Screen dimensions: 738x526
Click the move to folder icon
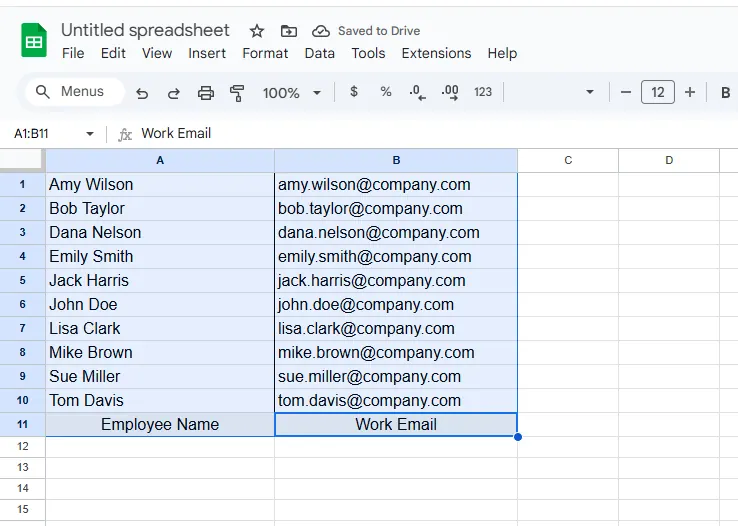pos(289,31)
